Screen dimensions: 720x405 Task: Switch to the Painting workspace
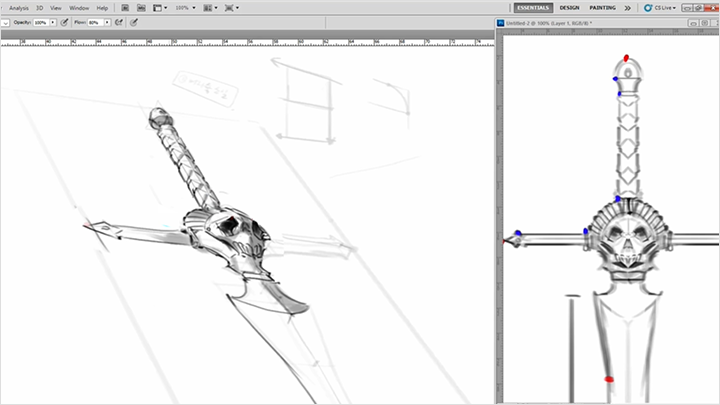click(602, 8)
